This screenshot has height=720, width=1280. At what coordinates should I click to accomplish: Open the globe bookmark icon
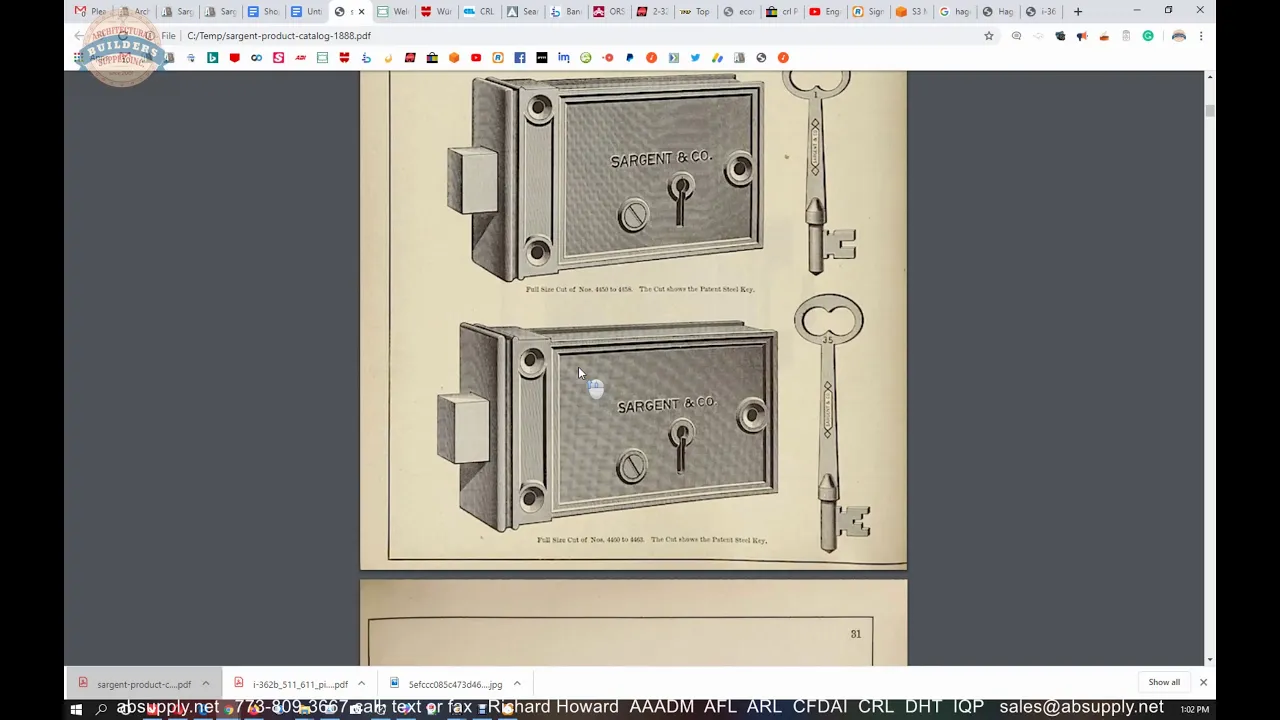pos(761,58)
